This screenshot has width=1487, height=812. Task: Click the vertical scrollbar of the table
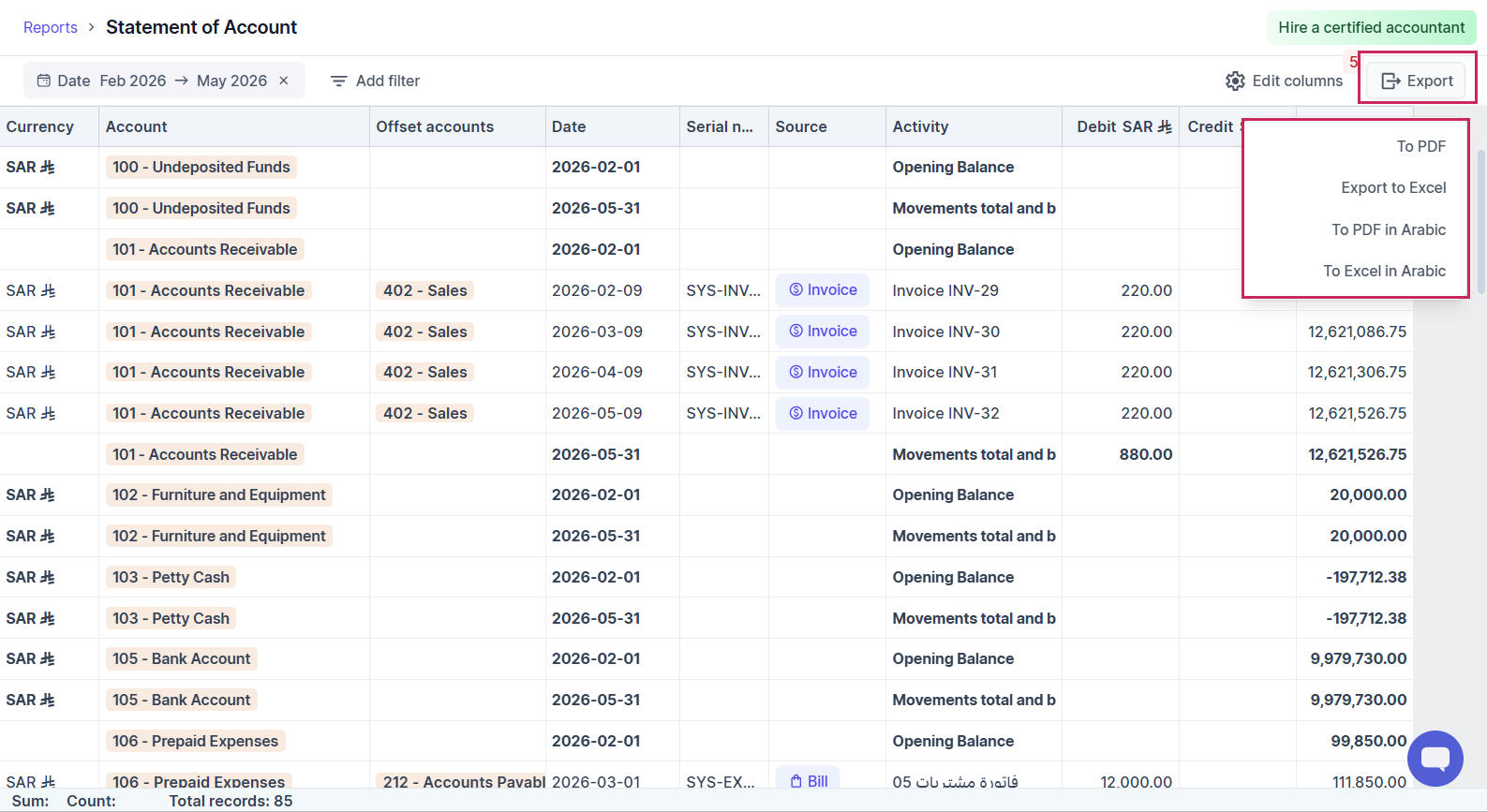tap(1481, 221)
